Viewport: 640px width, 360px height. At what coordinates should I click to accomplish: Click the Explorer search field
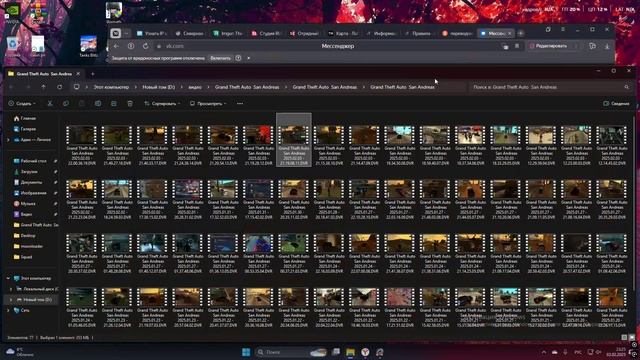[550, 87]
